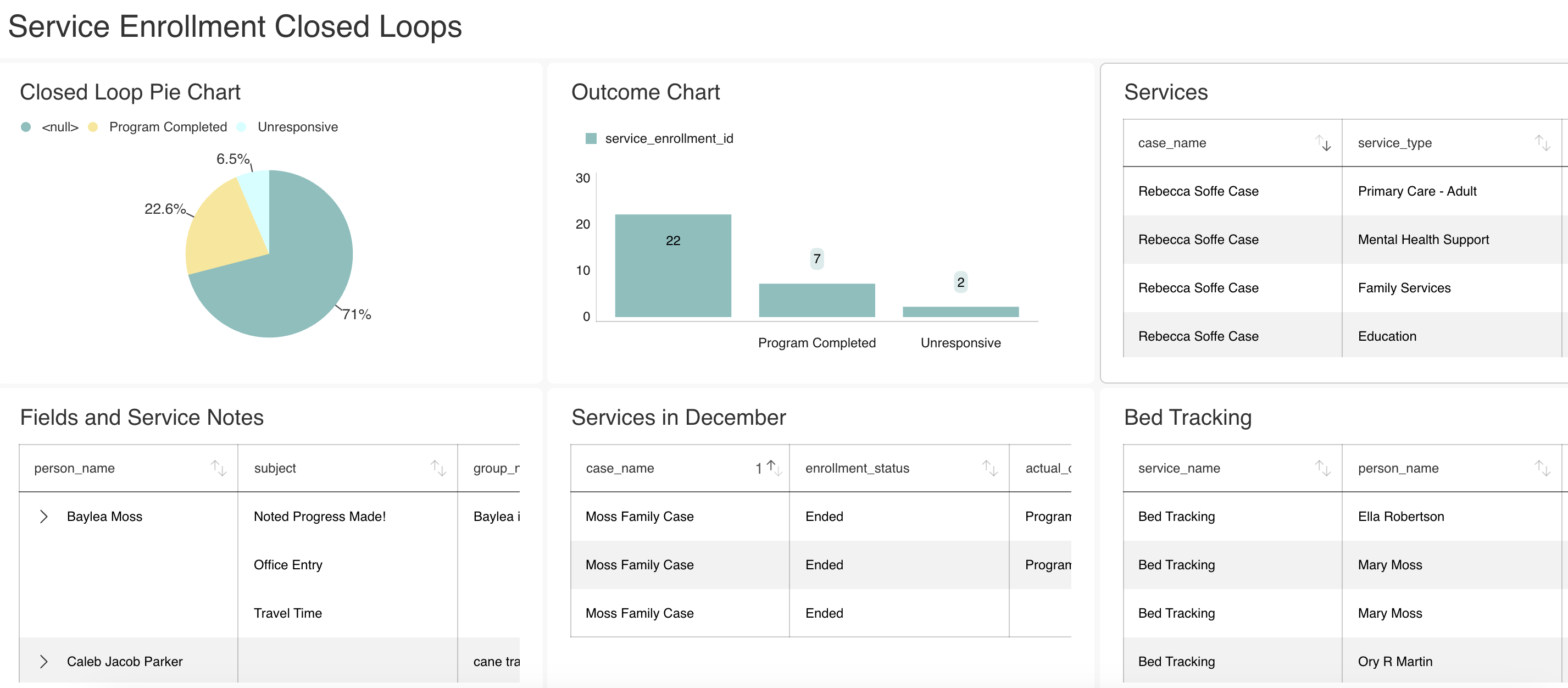The width and height of the screenshot is (1568, 688).
Task: Expand the Baylea Moss row
Action: [43, 517]
